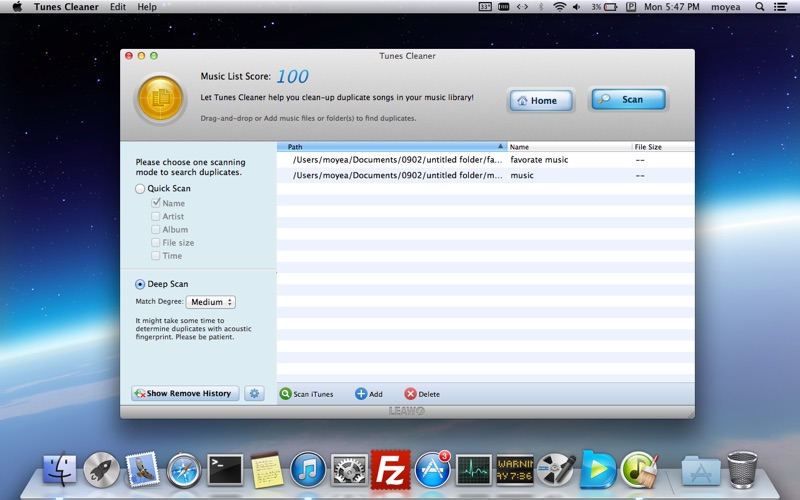
Task: Launch iTunes from the dock
Action: click(308, 469)
